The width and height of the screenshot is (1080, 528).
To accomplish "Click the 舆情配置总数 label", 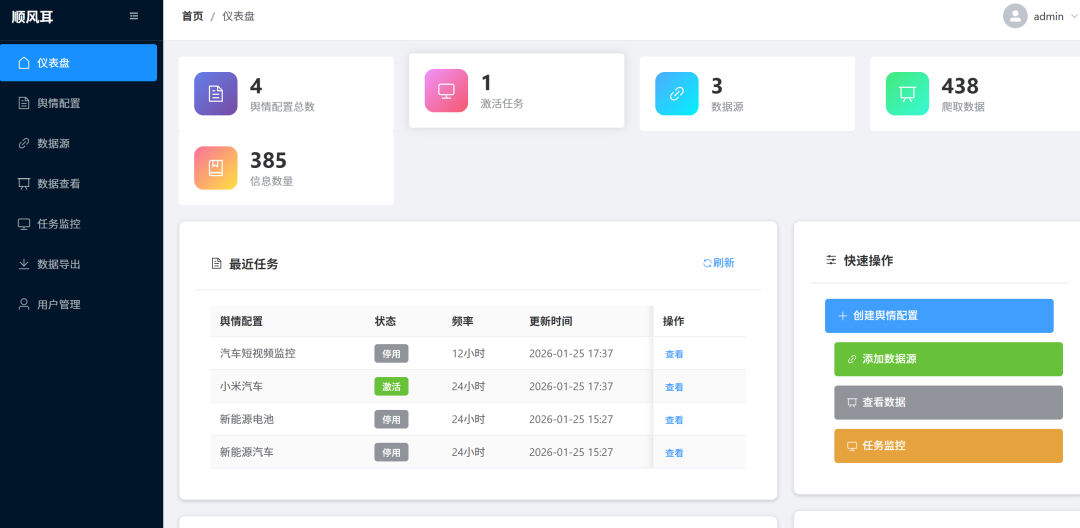I will [282, 107].
